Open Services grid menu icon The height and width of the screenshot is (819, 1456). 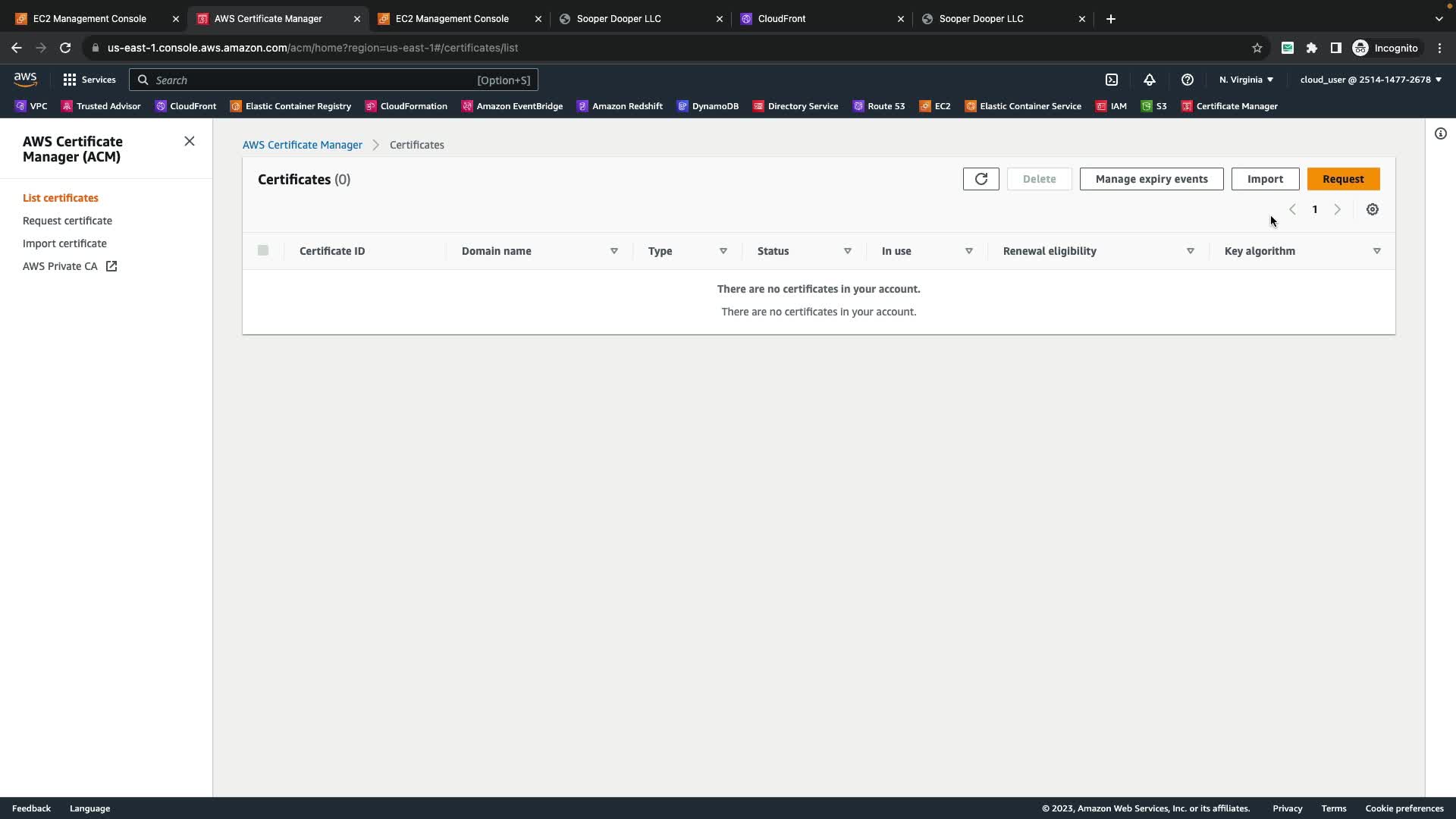(x=70, y=80)
